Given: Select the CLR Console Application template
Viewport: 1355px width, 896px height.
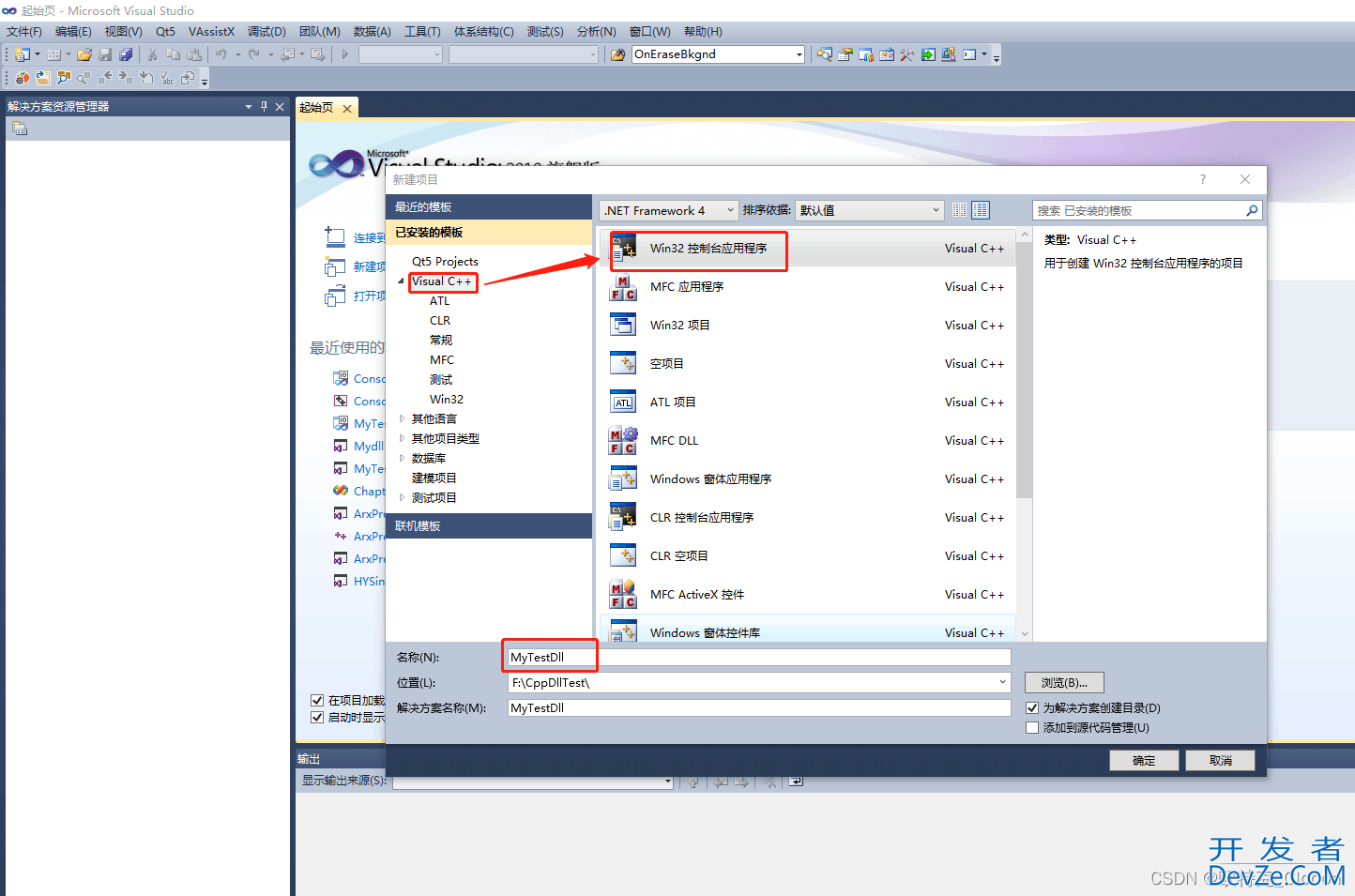Looking at the screenshot, I should pos(808,518).
